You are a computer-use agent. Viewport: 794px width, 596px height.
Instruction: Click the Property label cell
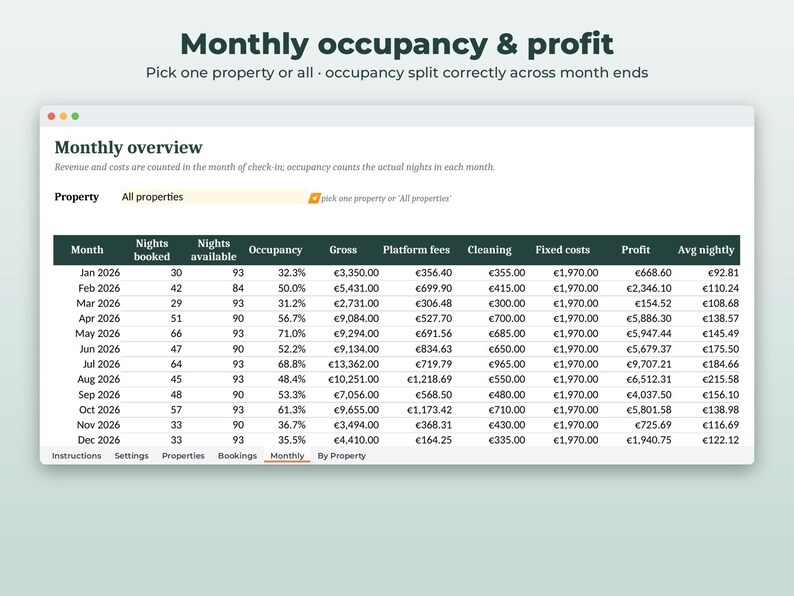(x=76, y=197)
